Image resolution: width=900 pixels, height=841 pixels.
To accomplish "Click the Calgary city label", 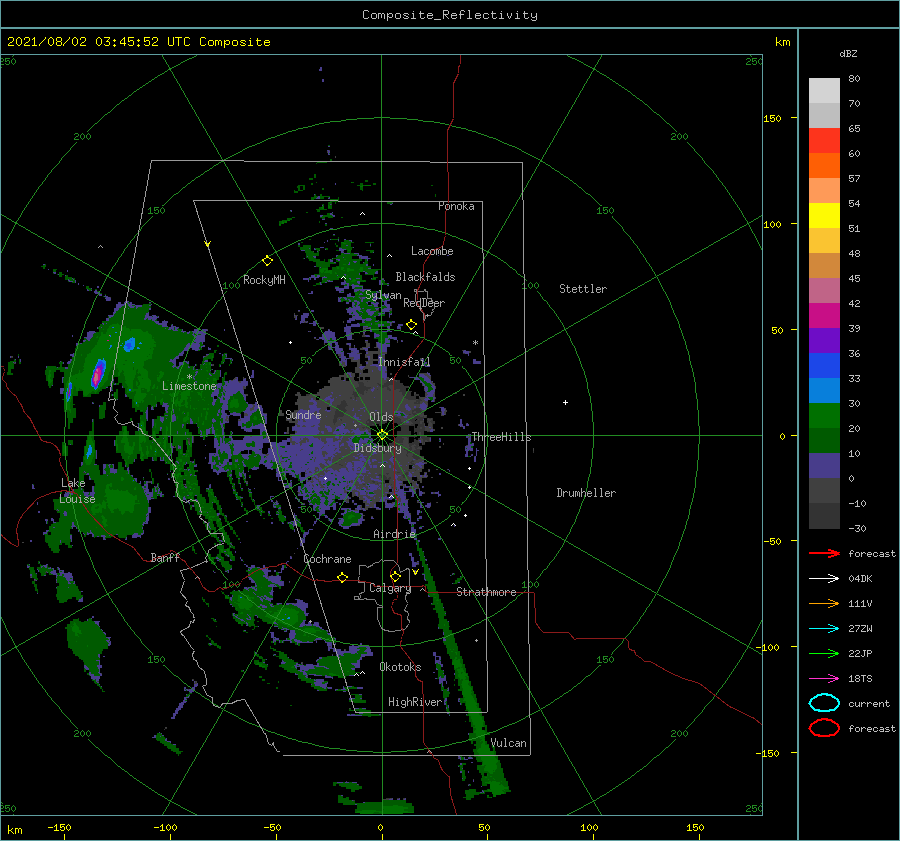I will point(390,588).
